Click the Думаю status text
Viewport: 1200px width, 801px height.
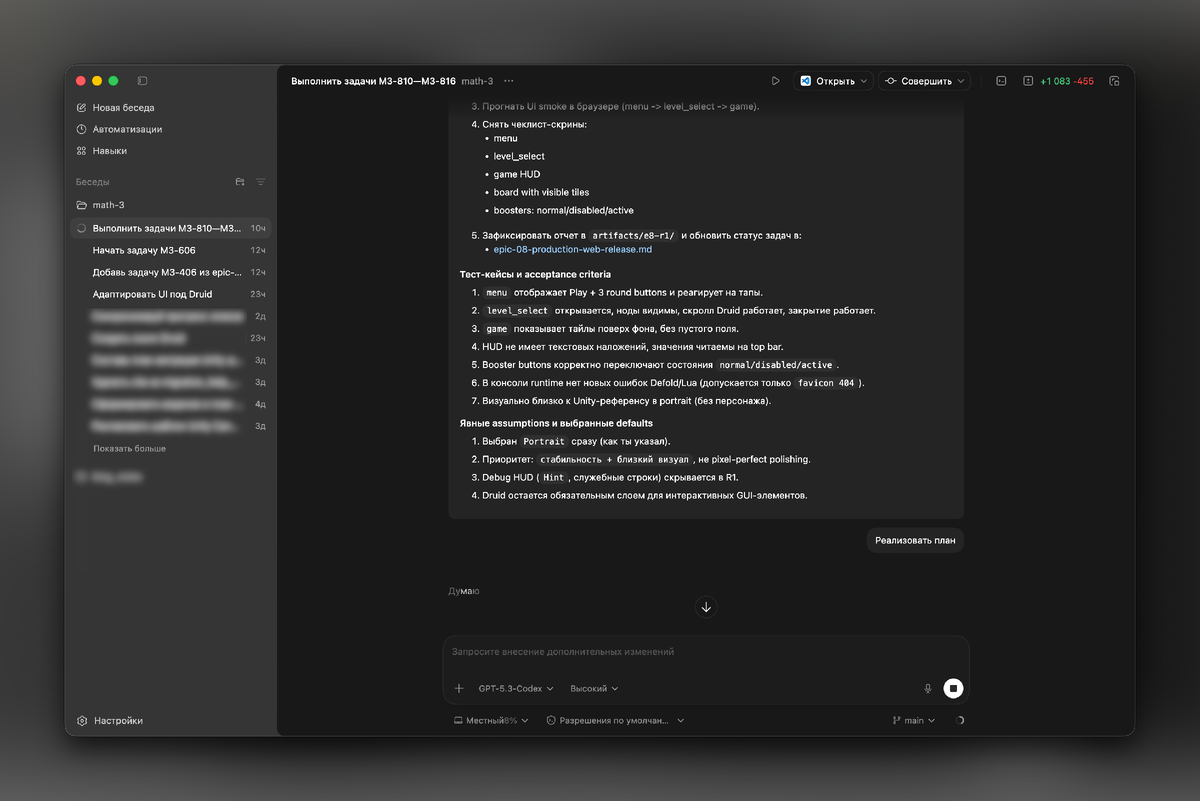463,591
